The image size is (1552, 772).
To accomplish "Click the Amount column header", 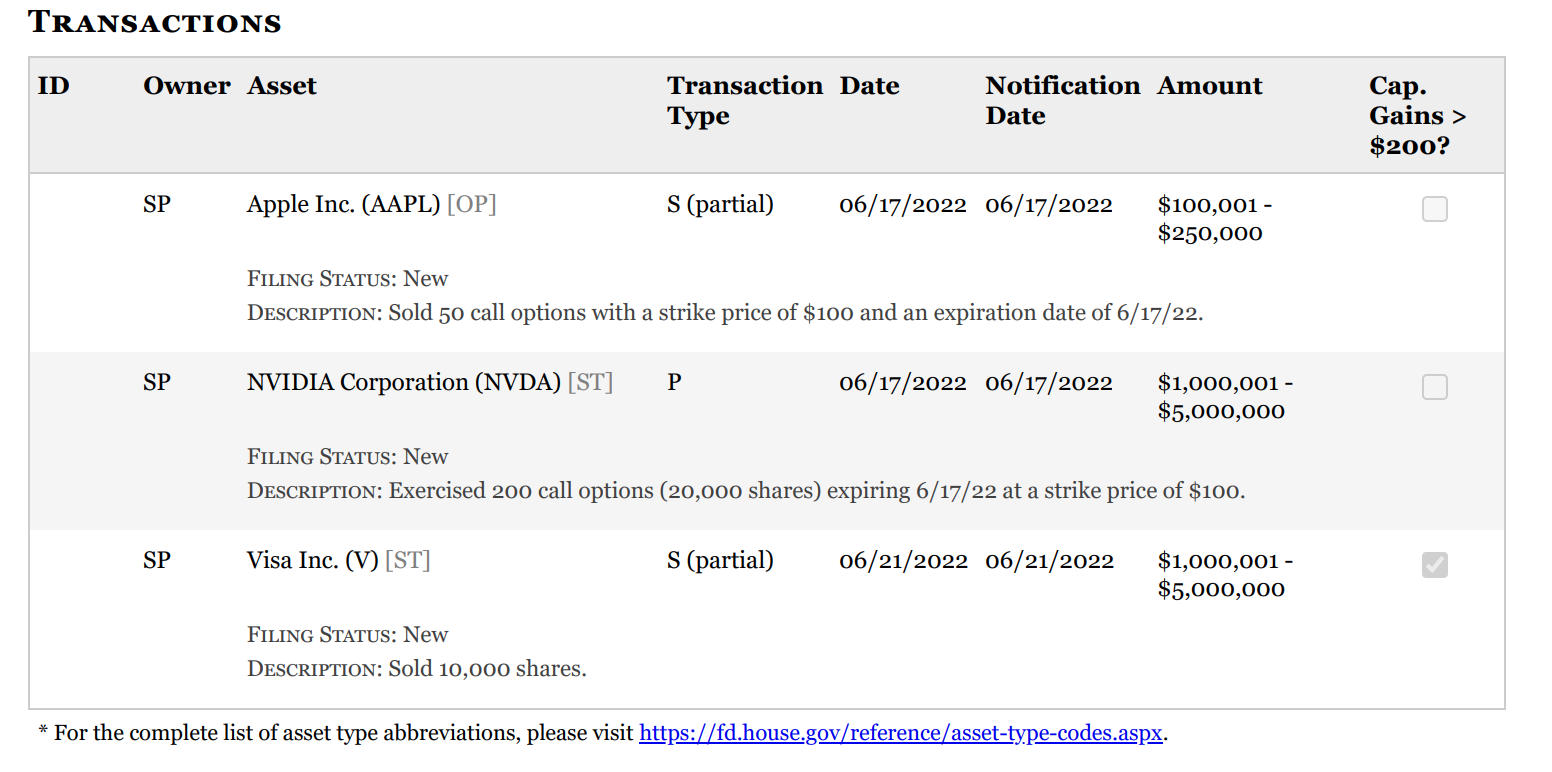I will 1210,86.
